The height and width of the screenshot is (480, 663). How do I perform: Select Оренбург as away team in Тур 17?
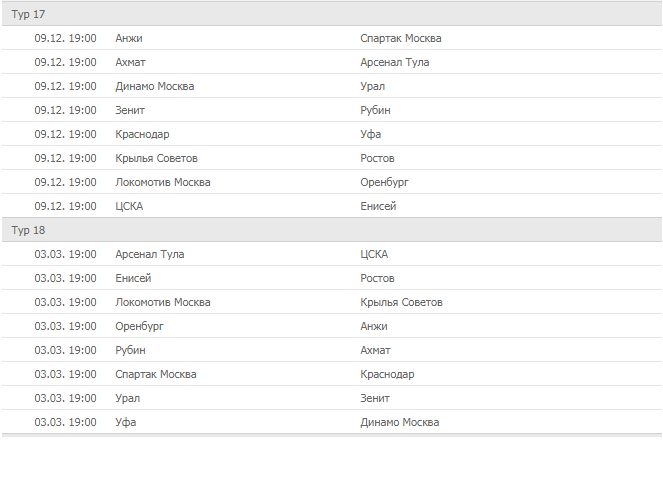tap(384, 182)
